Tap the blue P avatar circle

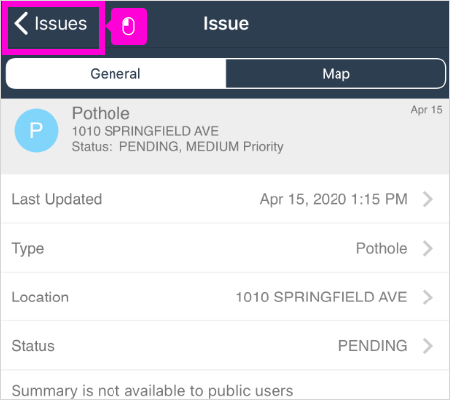point(36,130)
